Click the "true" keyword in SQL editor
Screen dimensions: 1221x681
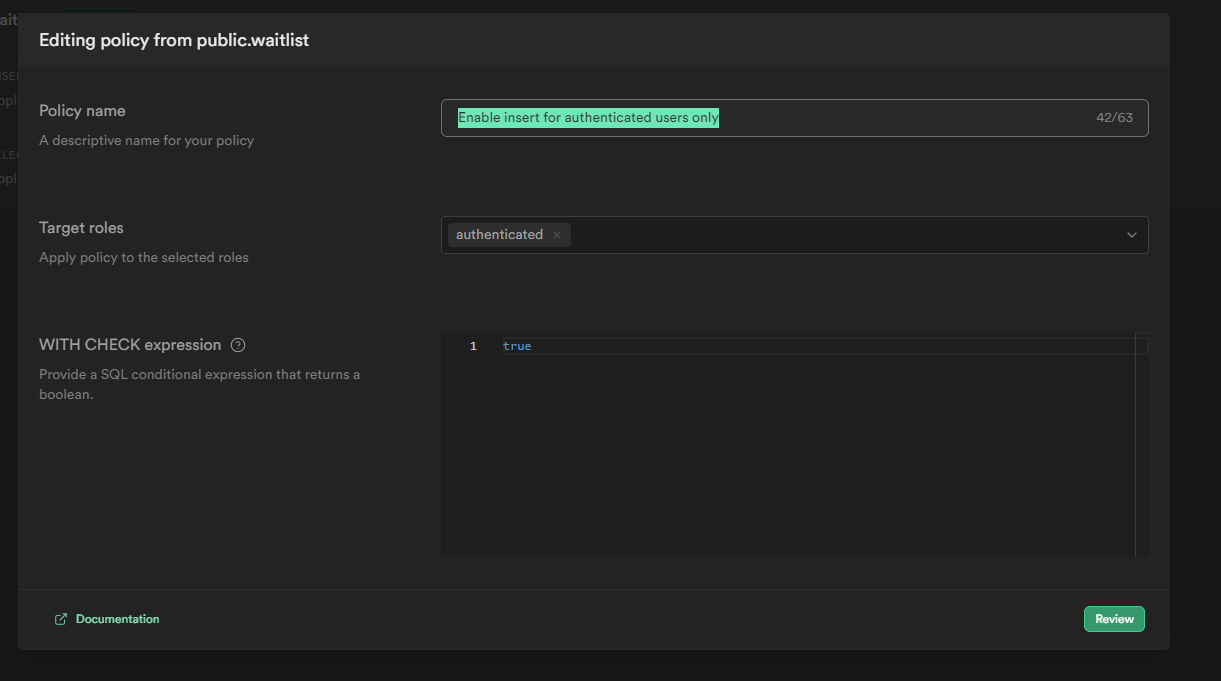pyautogui.click(x=517, y=346)
